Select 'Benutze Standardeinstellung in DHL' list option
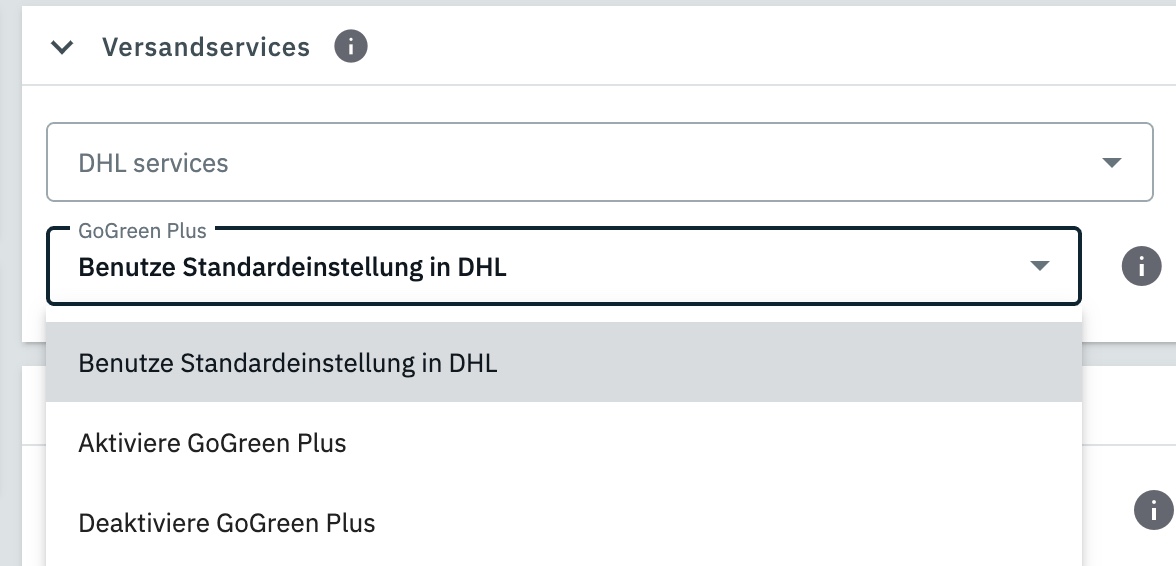Viewport: 1176px width, 566px height. coord(288,362)
